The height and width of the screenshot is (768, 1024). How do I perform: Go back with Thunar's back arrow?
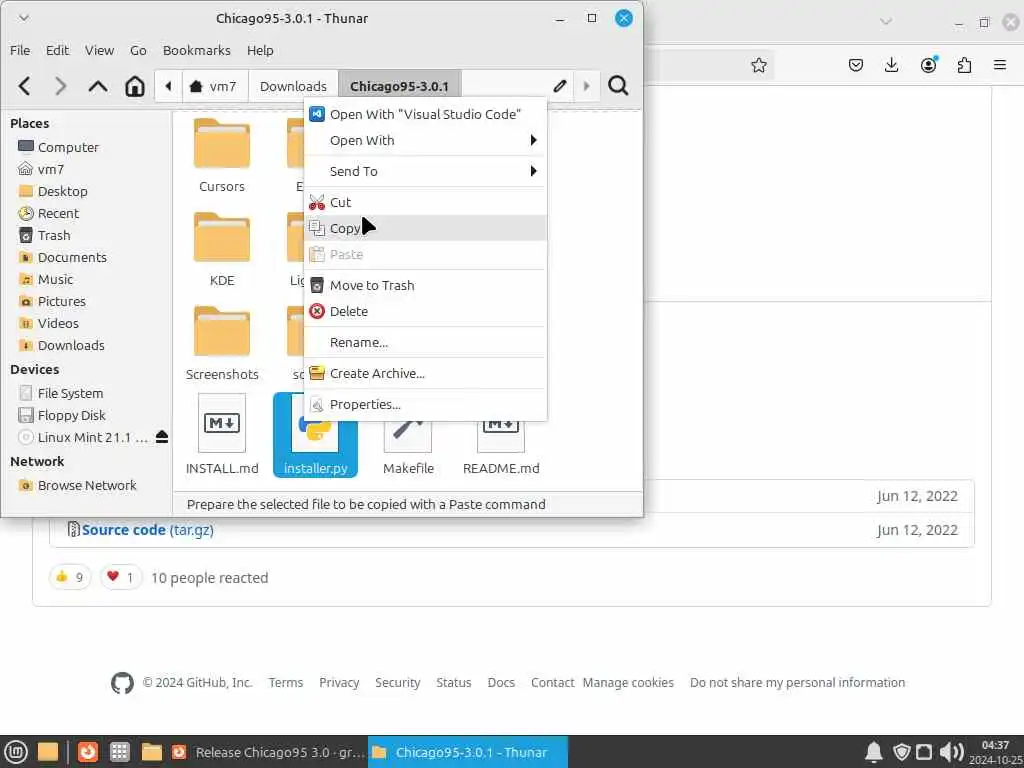tap(25, 86)
